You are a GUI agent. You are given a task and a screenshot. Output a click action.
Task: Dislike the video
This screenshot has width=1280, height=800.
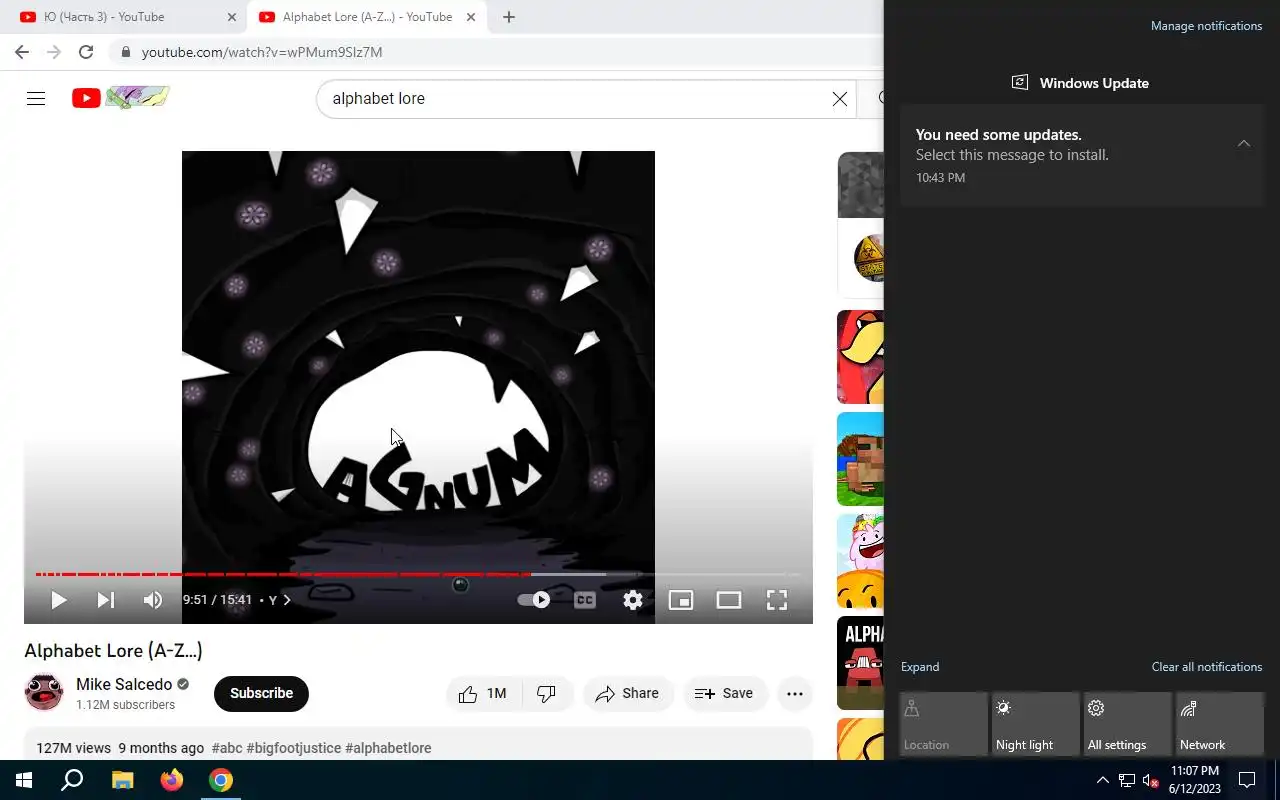click(x=546, y=693)
